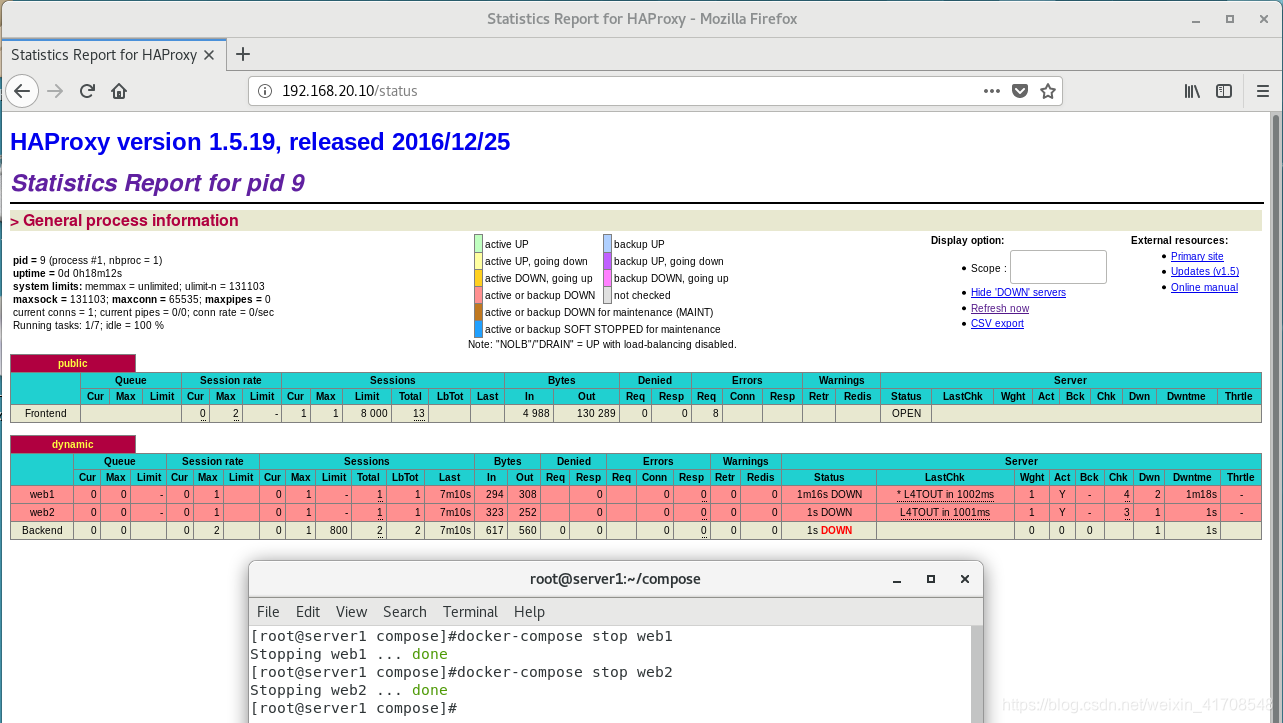The image size is (1283, 723).
Task: Click the web2 server row name
Action: tap(42, 512)
